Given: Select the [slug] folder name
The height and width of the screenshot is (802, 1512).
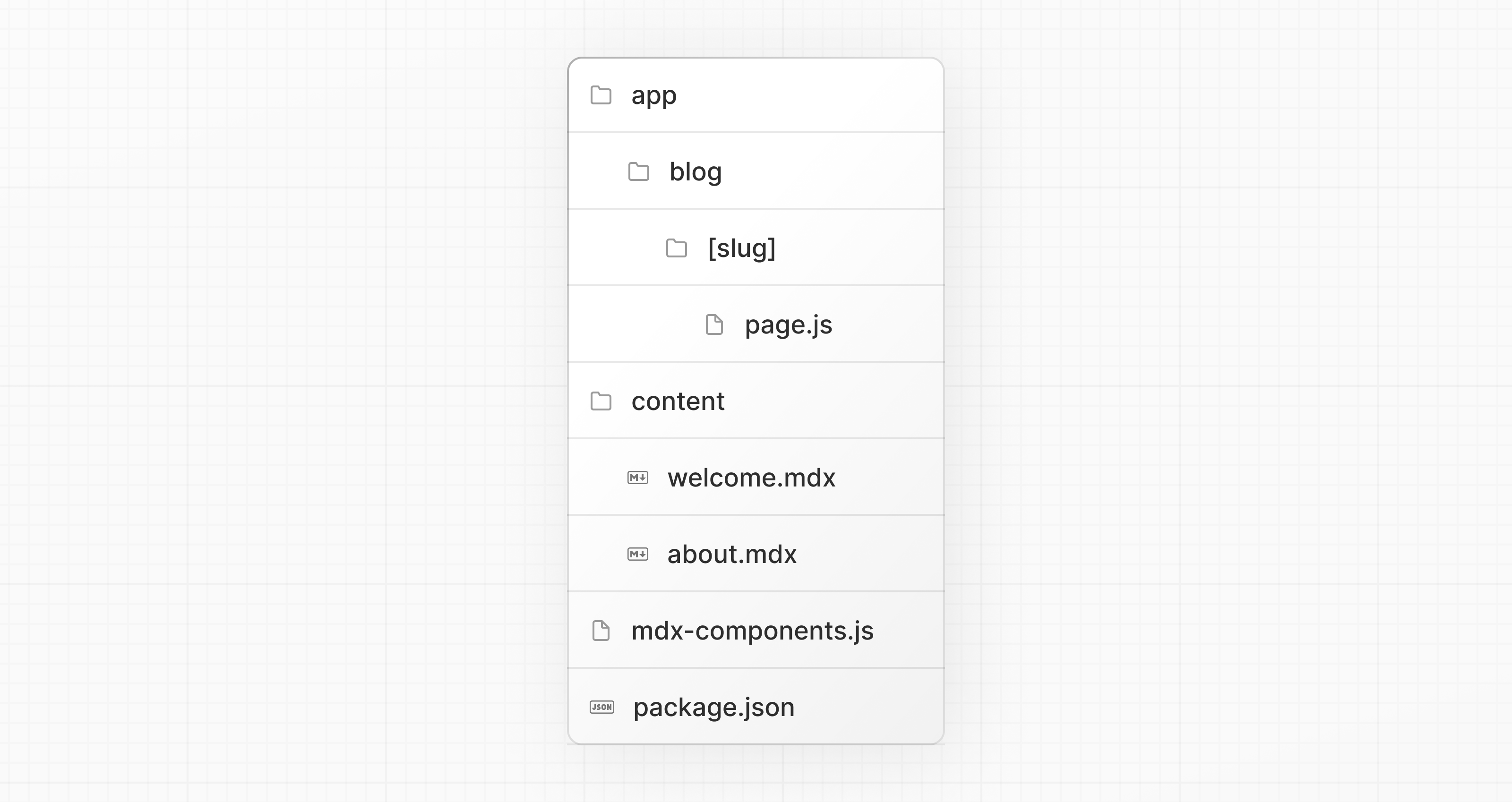Looking at the screenshot, I should pos(742,248).
